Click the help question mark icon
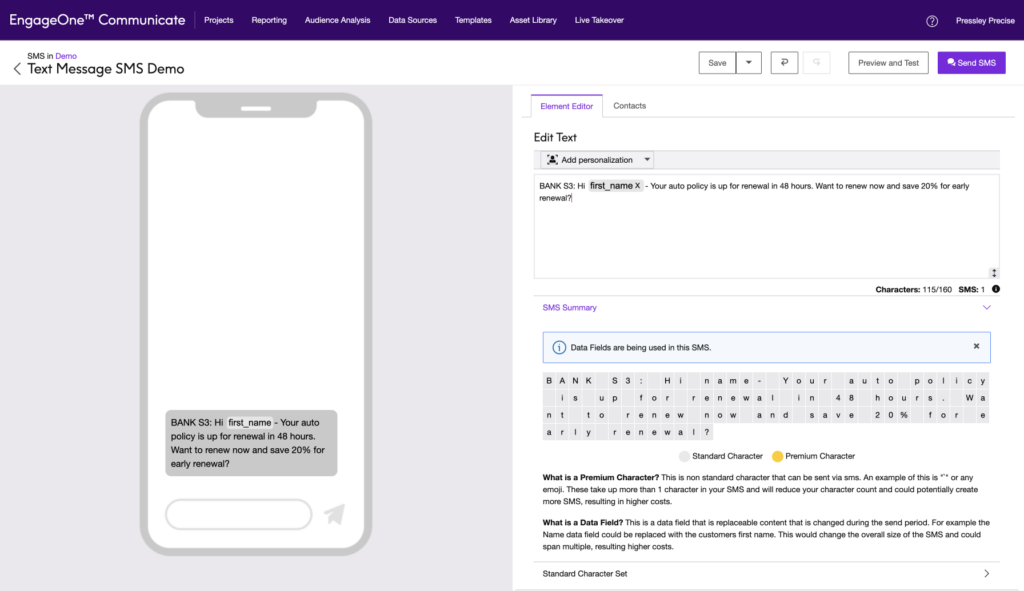Image resolution: width=1024 pixels, height=591 pixels. [932, 20]
